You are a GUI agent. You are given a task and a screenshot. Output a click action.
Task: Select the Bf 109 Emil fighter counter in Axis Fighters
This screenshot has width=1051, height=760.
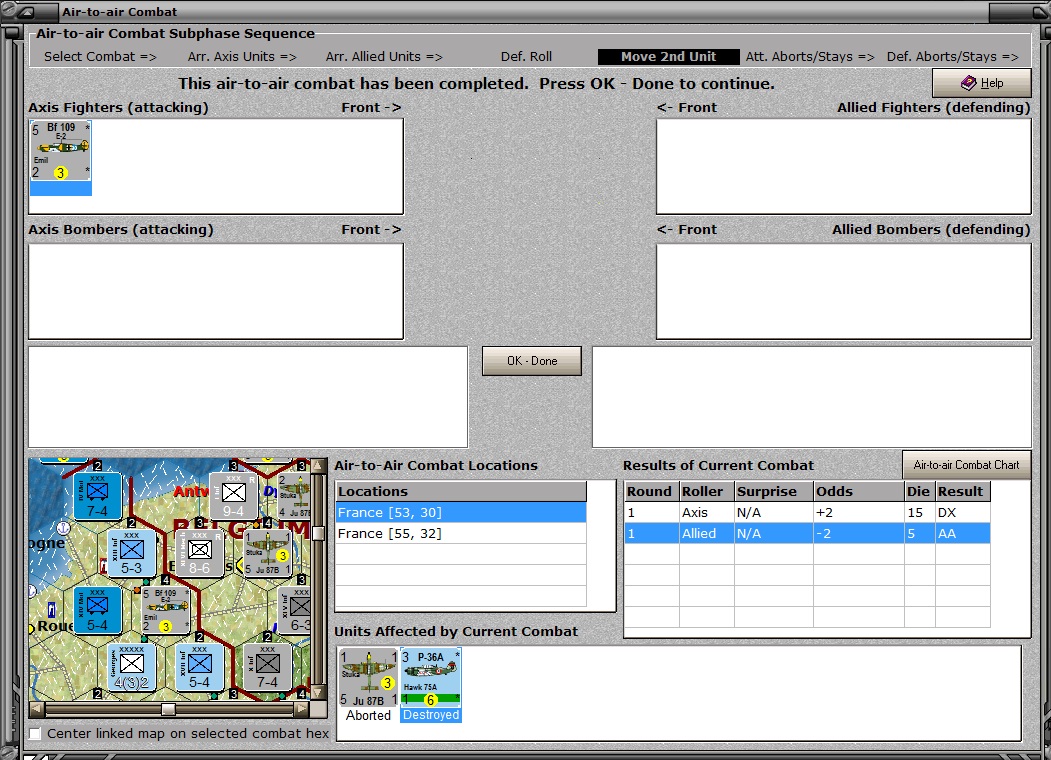click(x=60, y=151)
